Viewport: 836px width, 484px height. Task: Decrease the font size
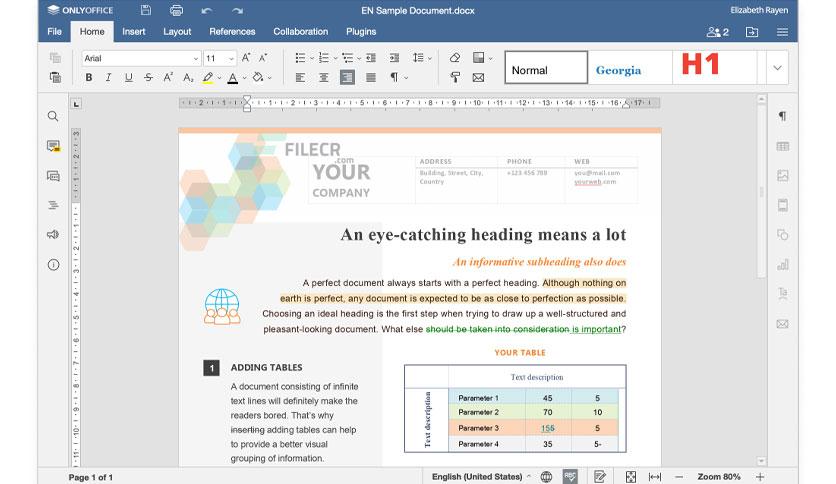click(x=263, y=58)
